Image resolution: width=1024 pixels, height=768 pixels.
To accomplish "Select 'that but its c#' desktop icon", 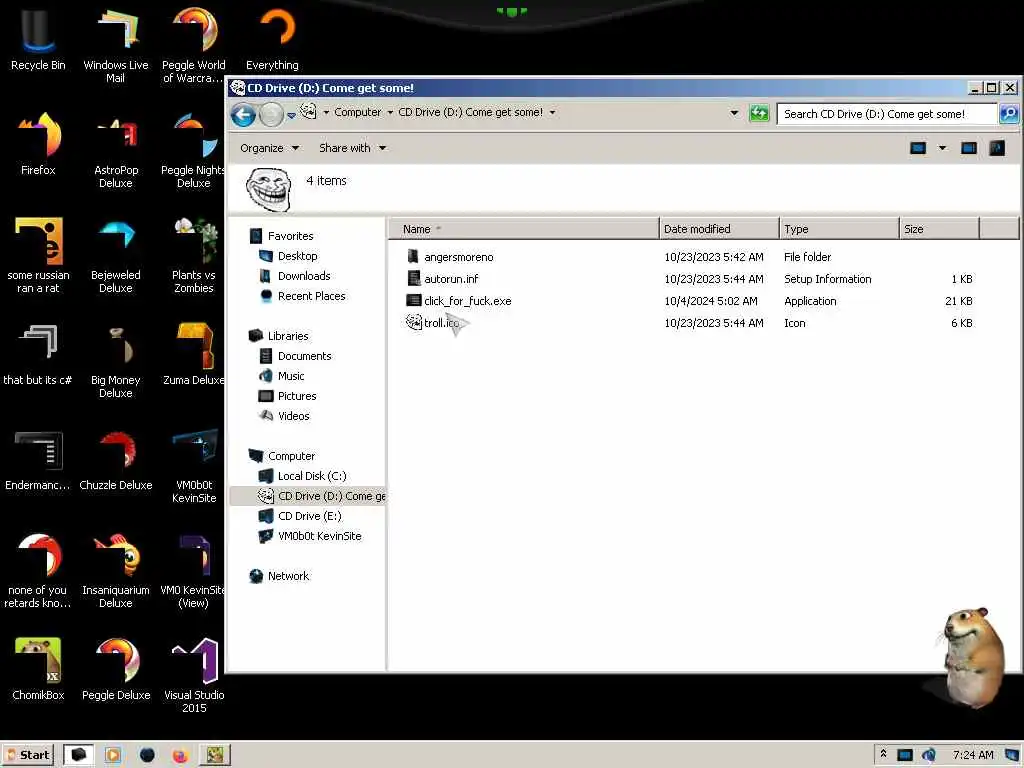I will 38,355.
